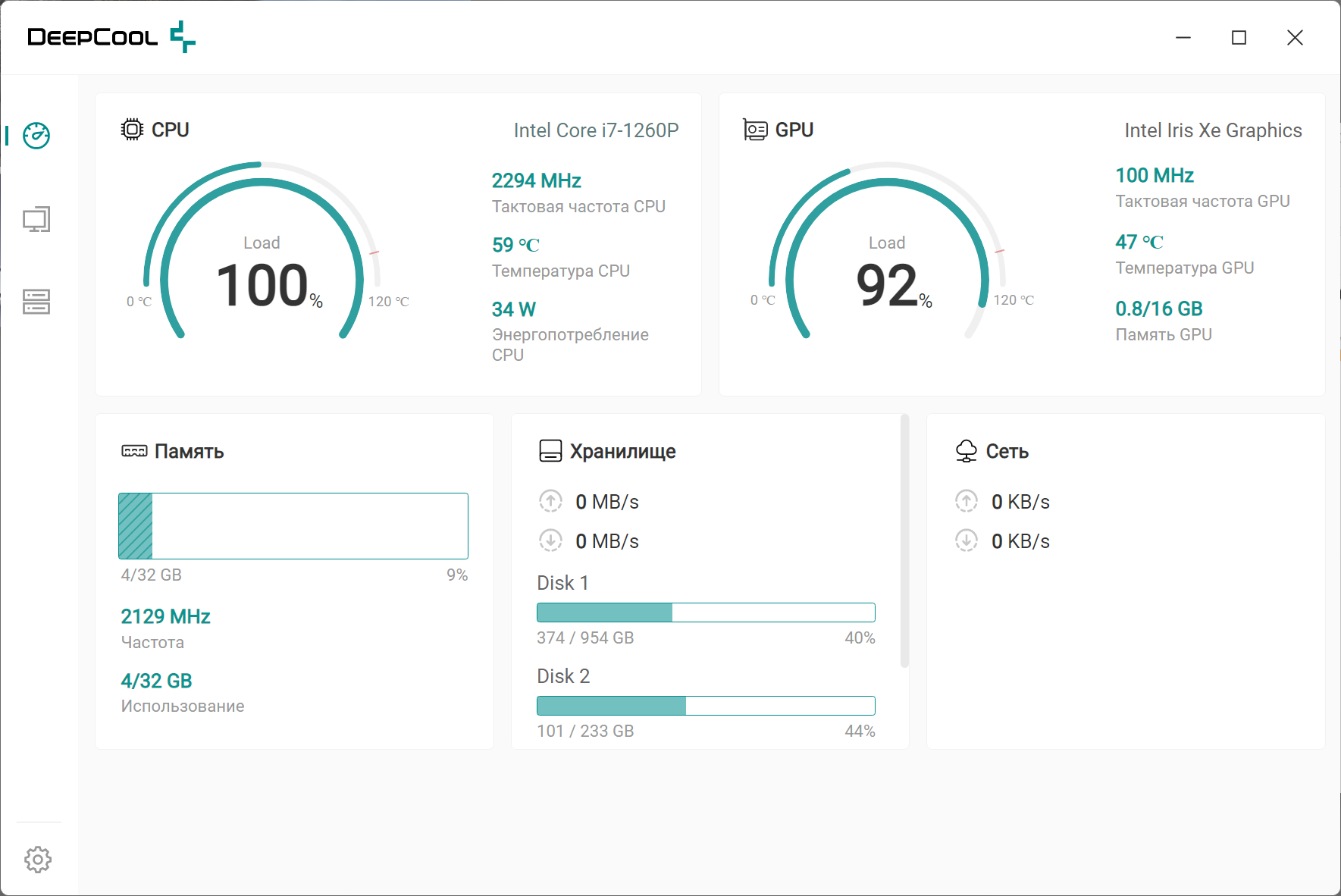1341x896 pixels.
Task: Open the dashboard overview sidebar icon
Action: click(36, 136)
